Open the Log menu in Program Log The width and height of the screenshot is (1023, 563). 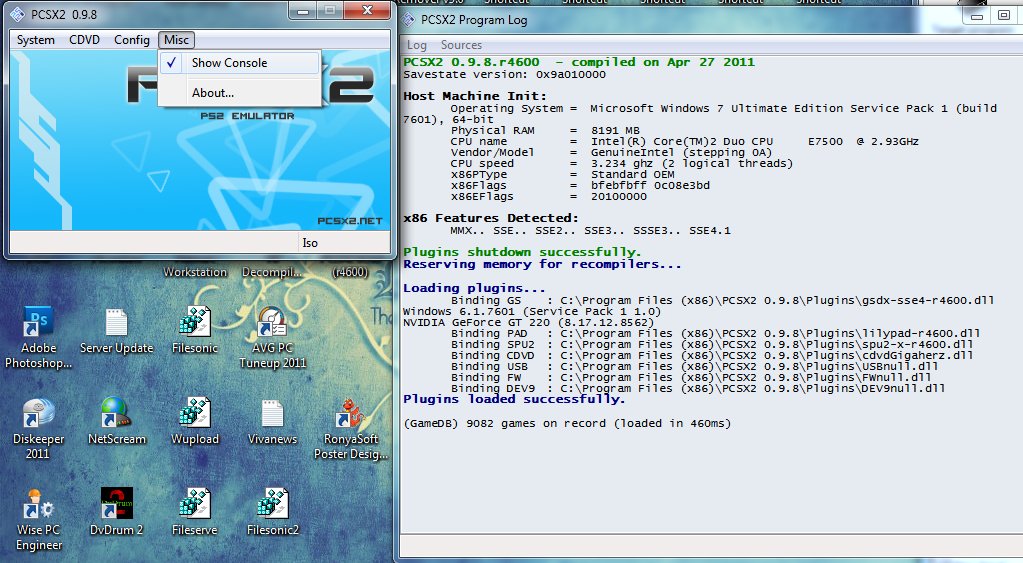(x=416, y=45)
